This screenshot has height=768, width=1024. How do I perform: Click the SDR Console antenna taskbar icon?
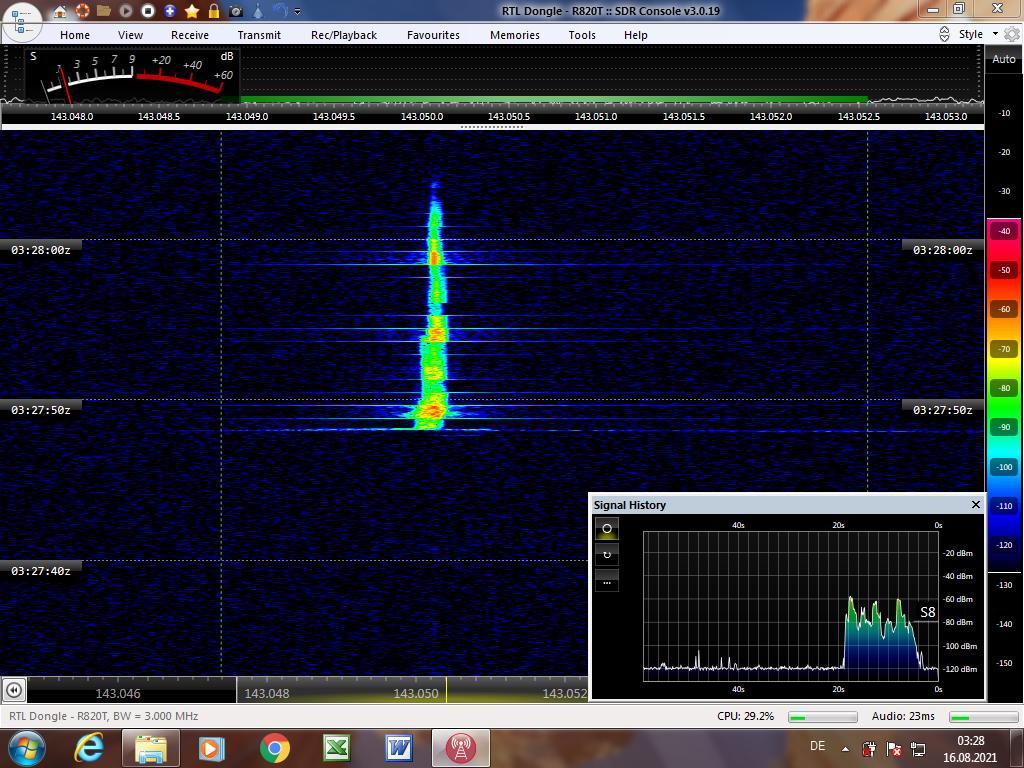[x=460, y=748]
